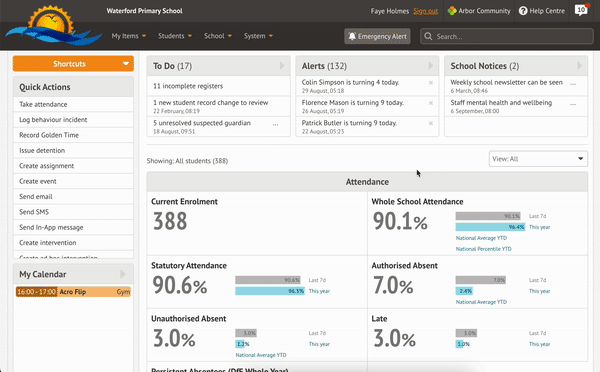The image size is (600, 372).
Task: Dismiss the Colin Simpson birthday alert
Action: [431, 83]
